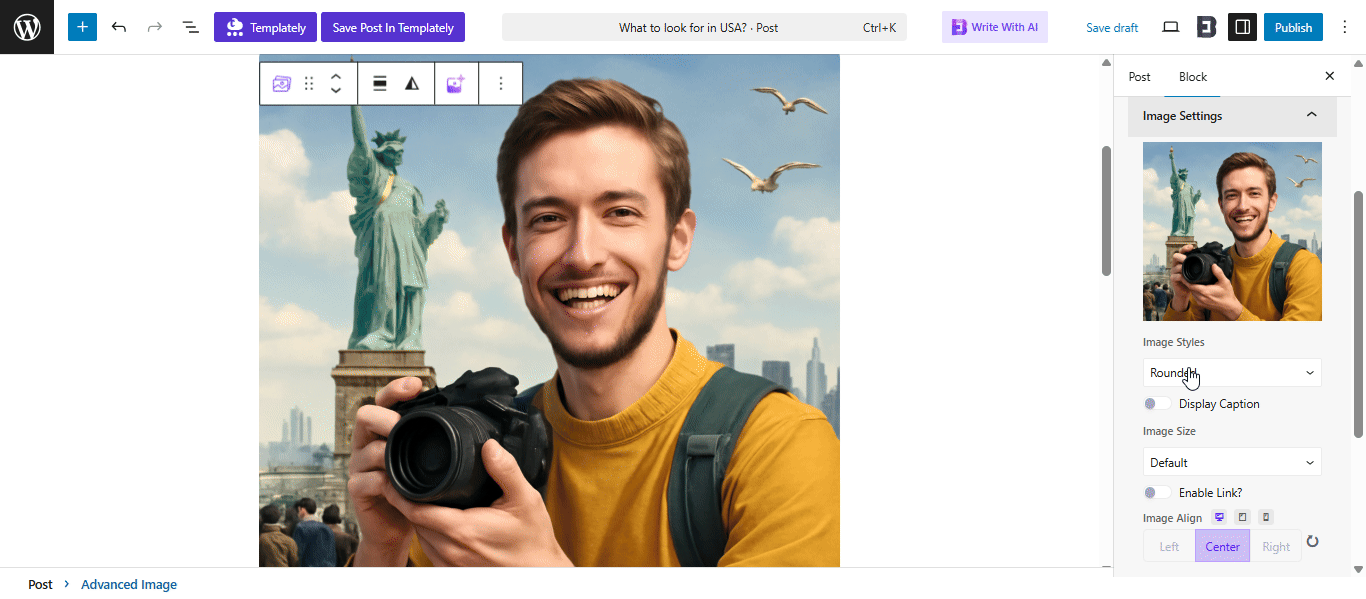Open the Image Styles Rounded dropdown
Image resolution: width=1366 pixels, height=599 pixels.
click(1232, 373)
